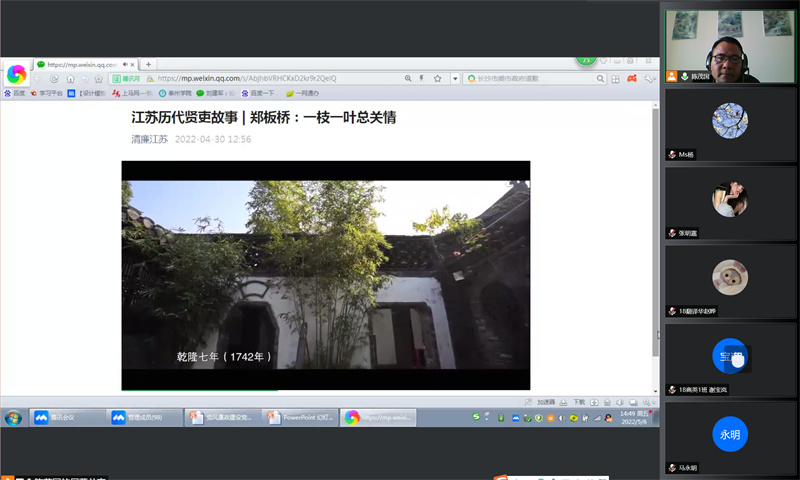Switch to PowerPoint taskbar window
800x480 pixels.
click(x=298, y=417)
